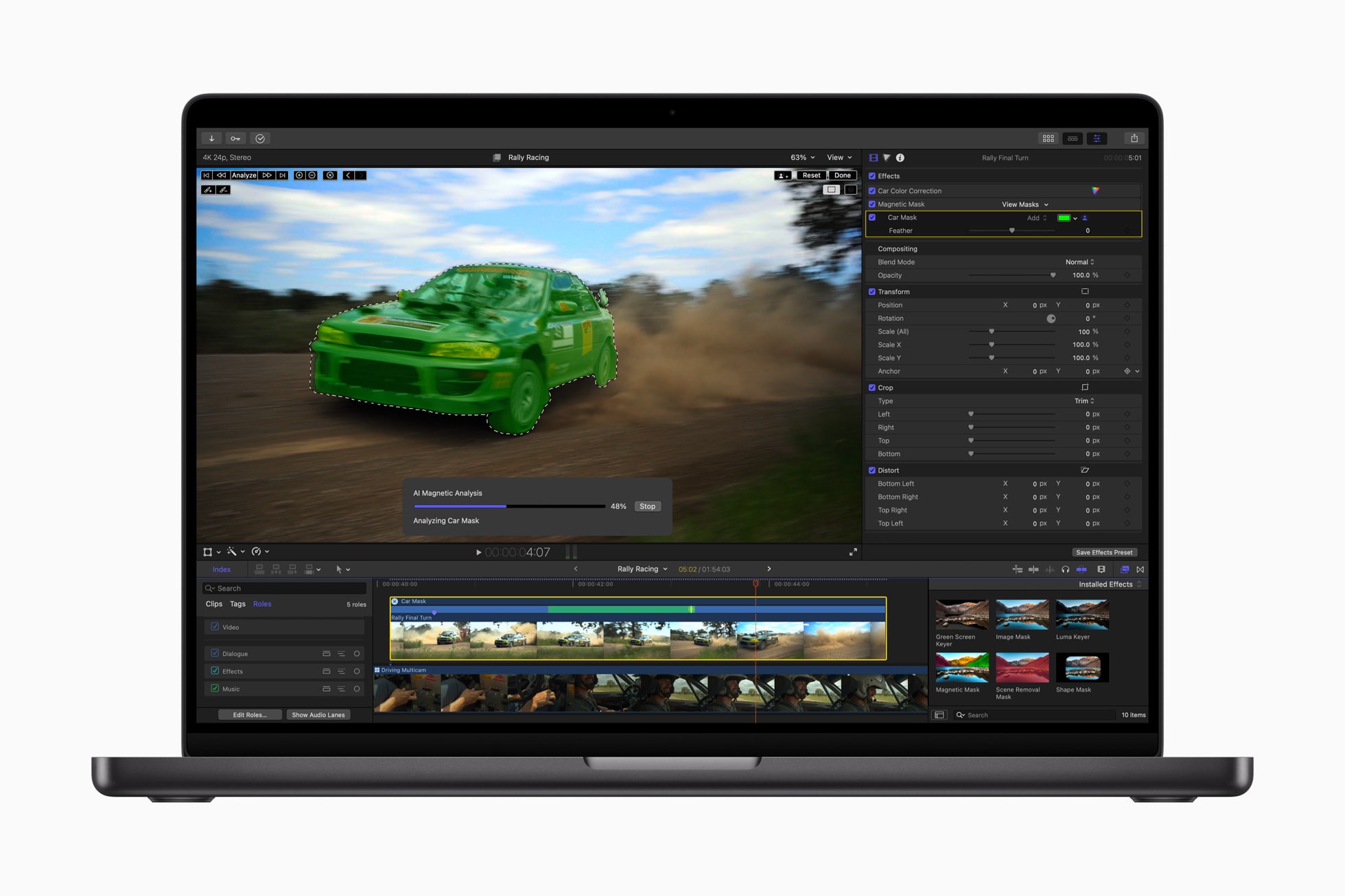Image resolution: width=1345 pixels, height=896 pixels.
Task: Enable the Video role checkbox
Action: [x=215, y=623]
